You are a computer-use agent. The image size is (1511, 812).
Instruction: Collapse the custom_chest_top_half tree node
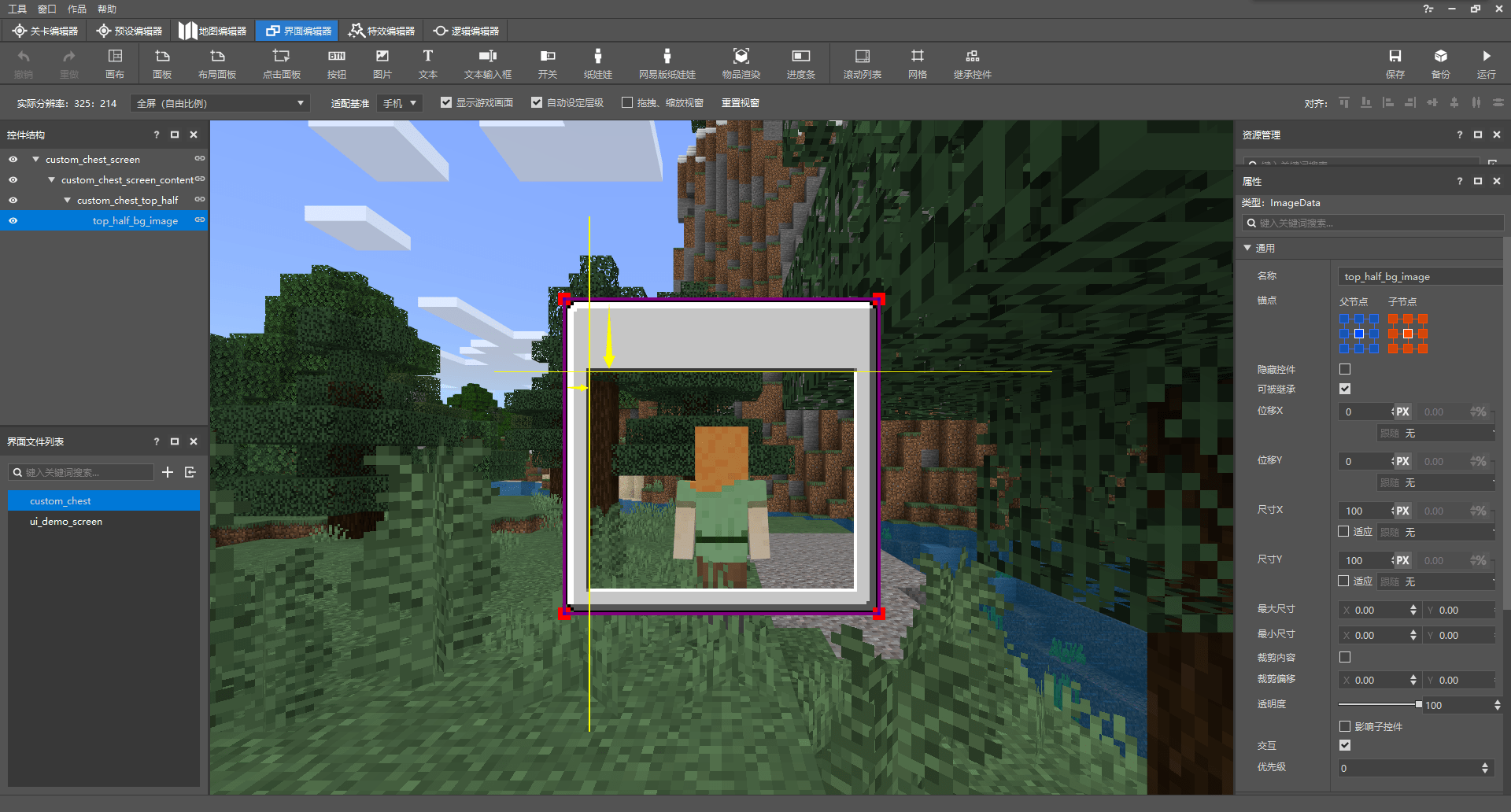(67, 200)
